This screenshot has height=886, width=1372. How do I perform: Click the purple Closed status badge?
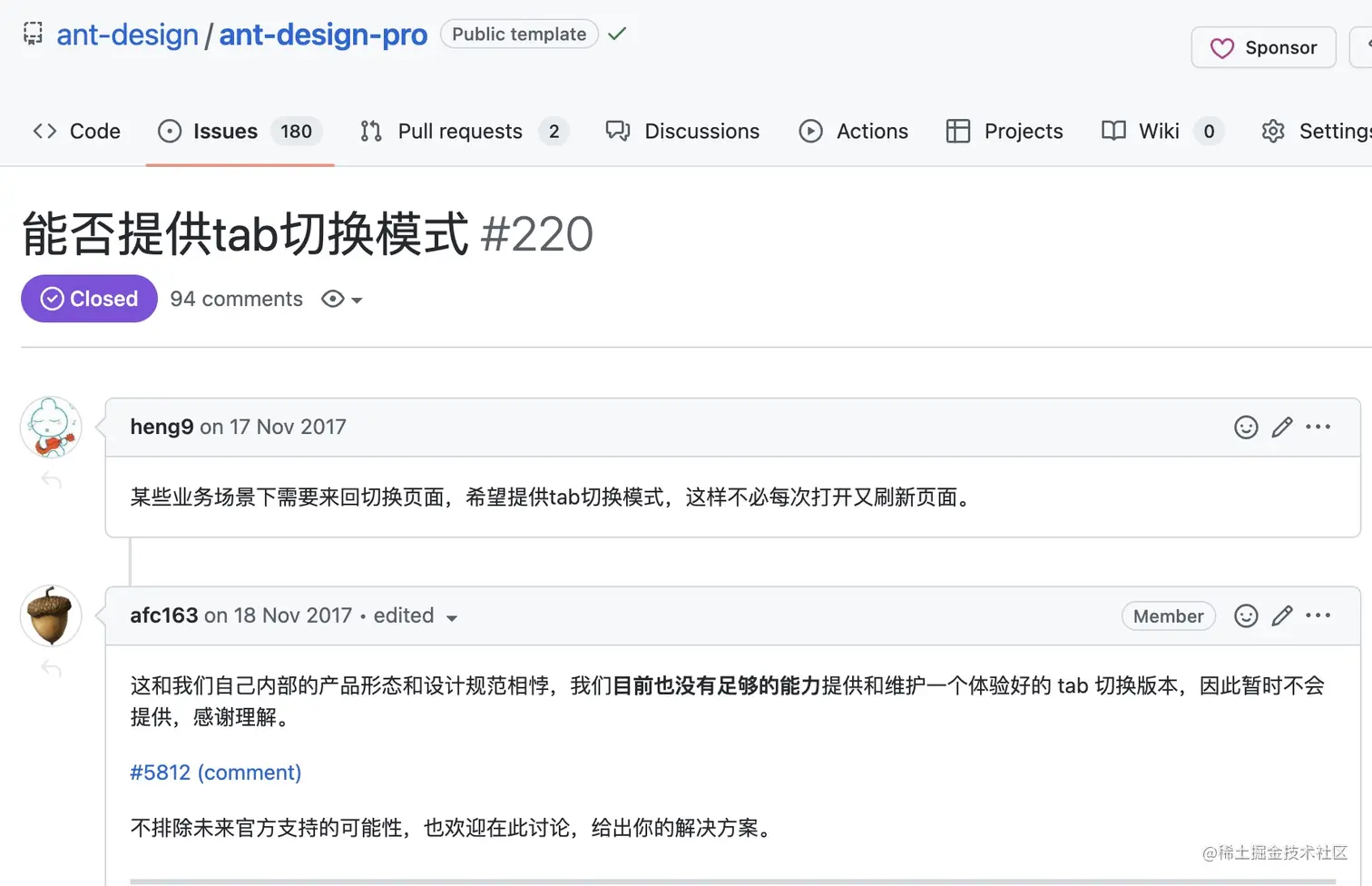tap(89, 299)
